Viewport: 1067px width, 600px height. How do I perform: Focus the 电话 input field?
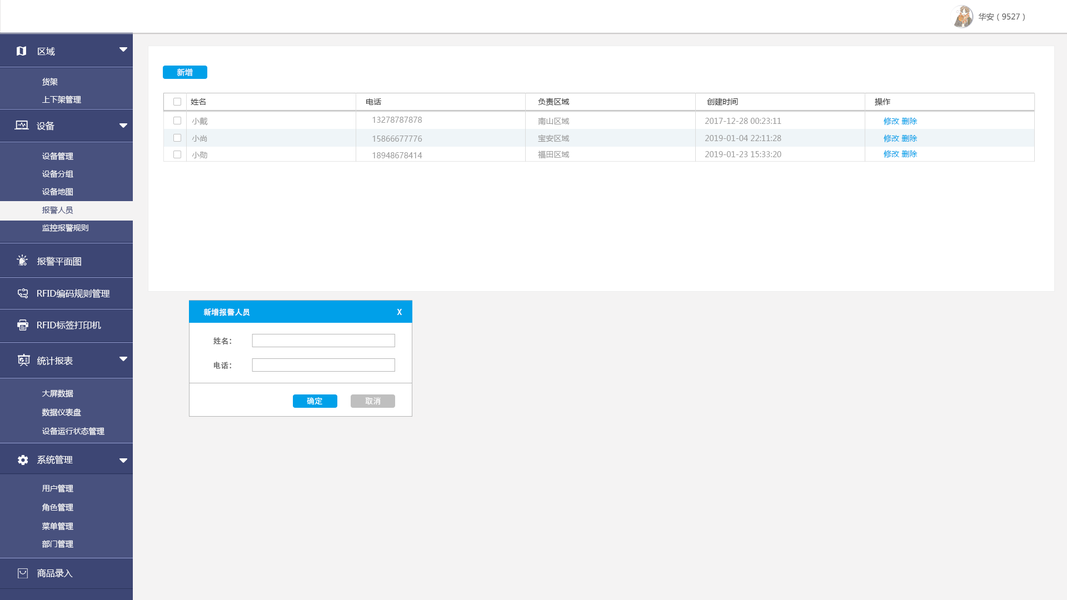tap(323, 365)
